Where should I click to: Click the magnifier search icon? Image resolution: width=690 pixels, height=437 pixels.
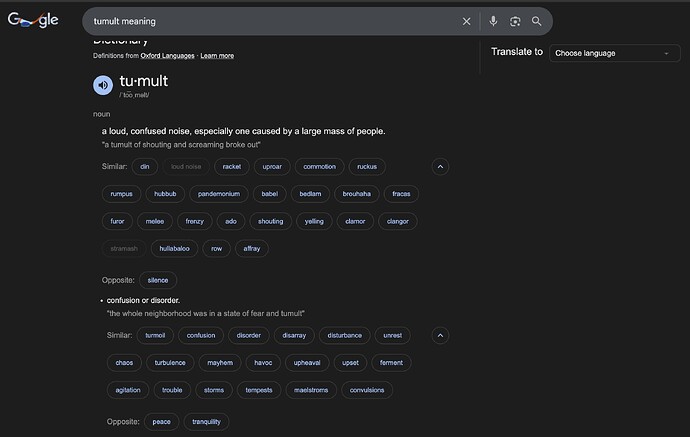click(537, 21)
